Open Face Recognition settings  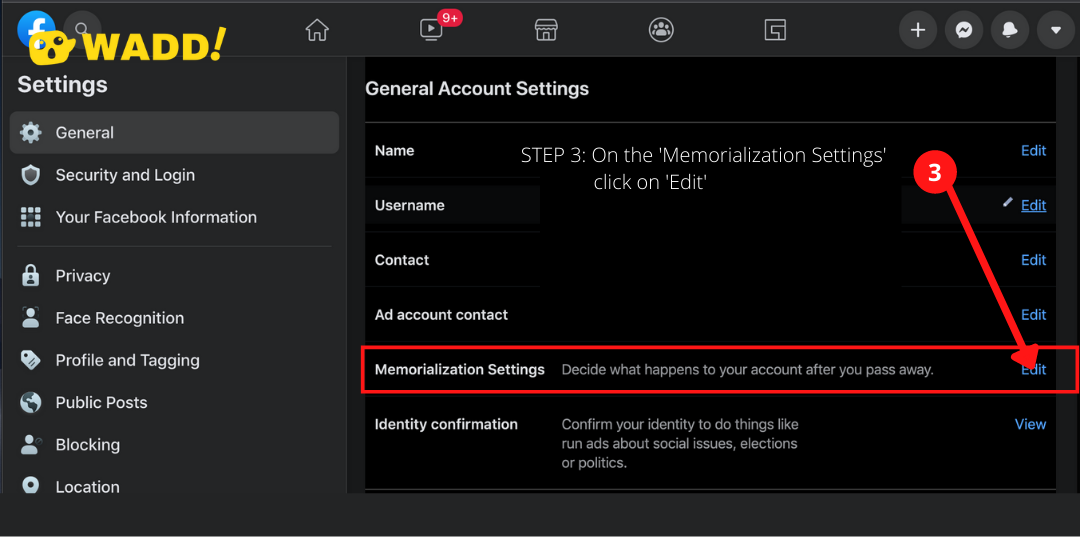coord(174,318)
